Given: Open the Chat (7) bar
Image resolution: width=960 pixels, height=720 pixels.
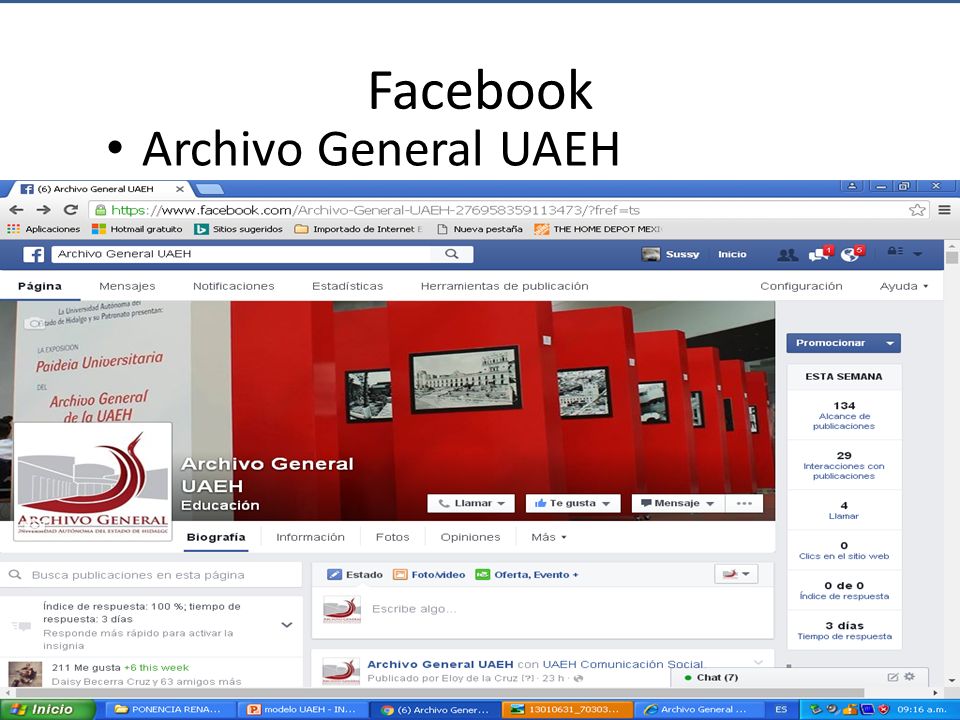Looking at the screenshot, I should [x=799, y=677].
